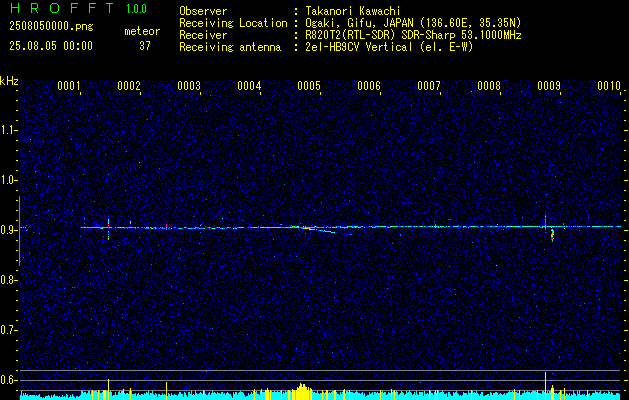Click time marker 0008

click(x=489, y=86)
